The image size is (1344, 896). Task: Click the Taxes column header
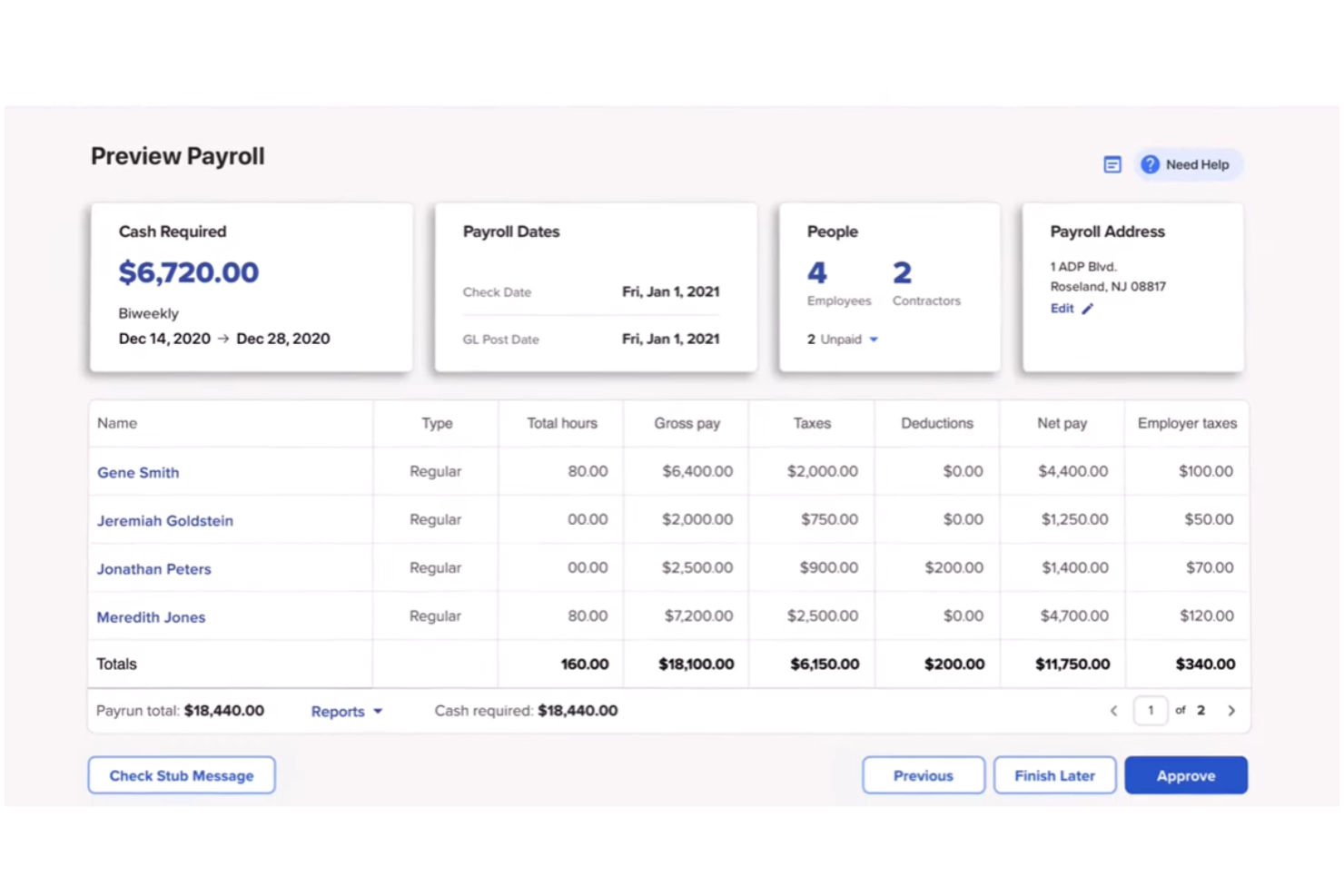point(812,423)
